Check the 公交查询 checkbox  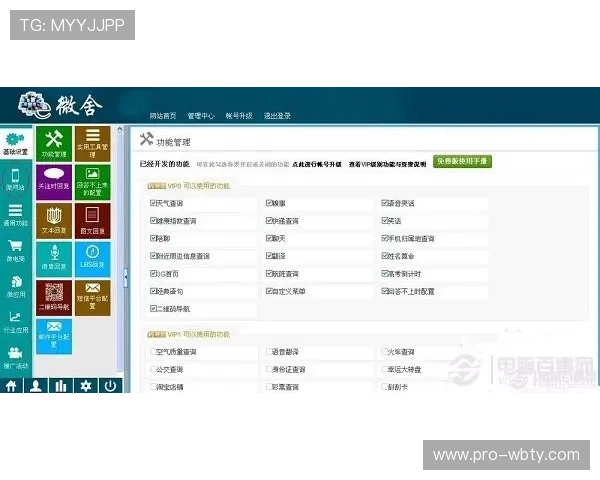pyautogui.click(x=153, y=369)
